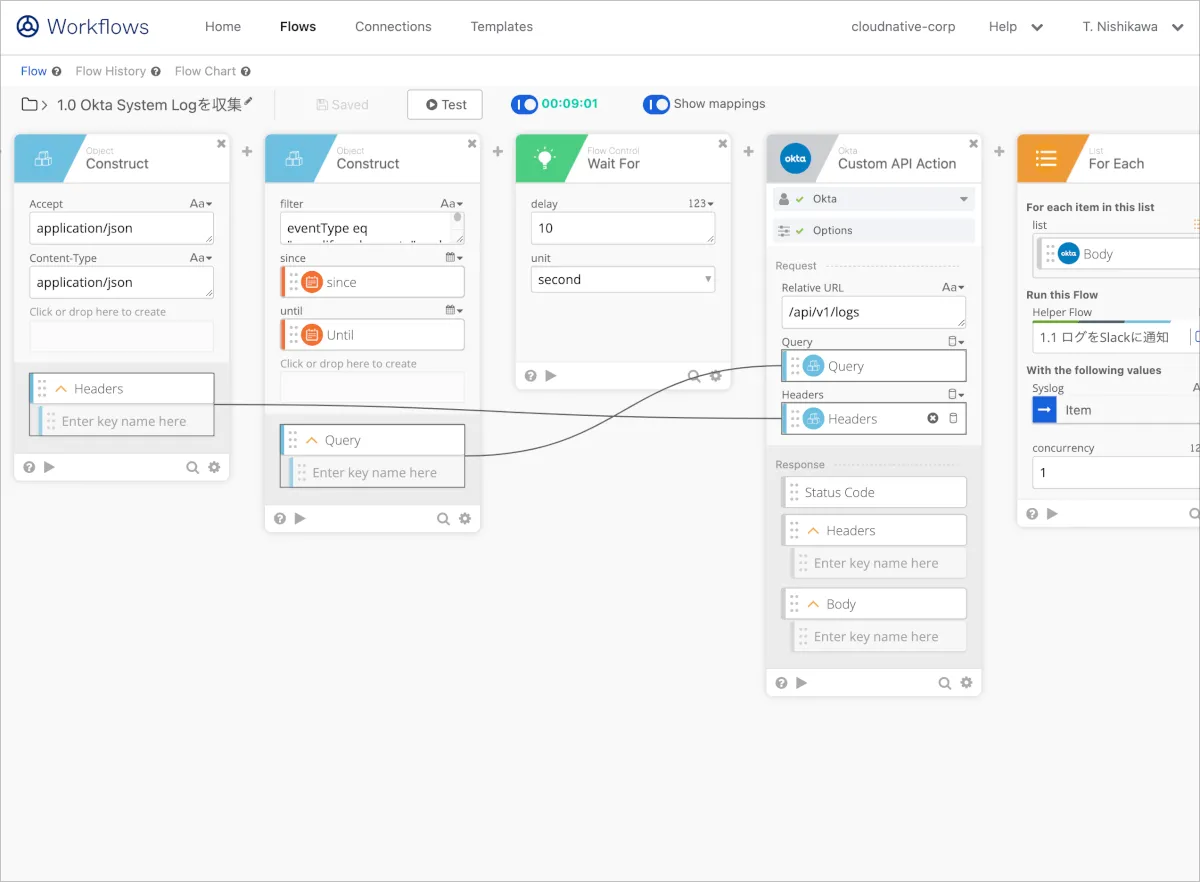Click the Wait For lightbulb icon
Image resolution: width=1200 pixels, height=882 pixels.
pos(544,158)
